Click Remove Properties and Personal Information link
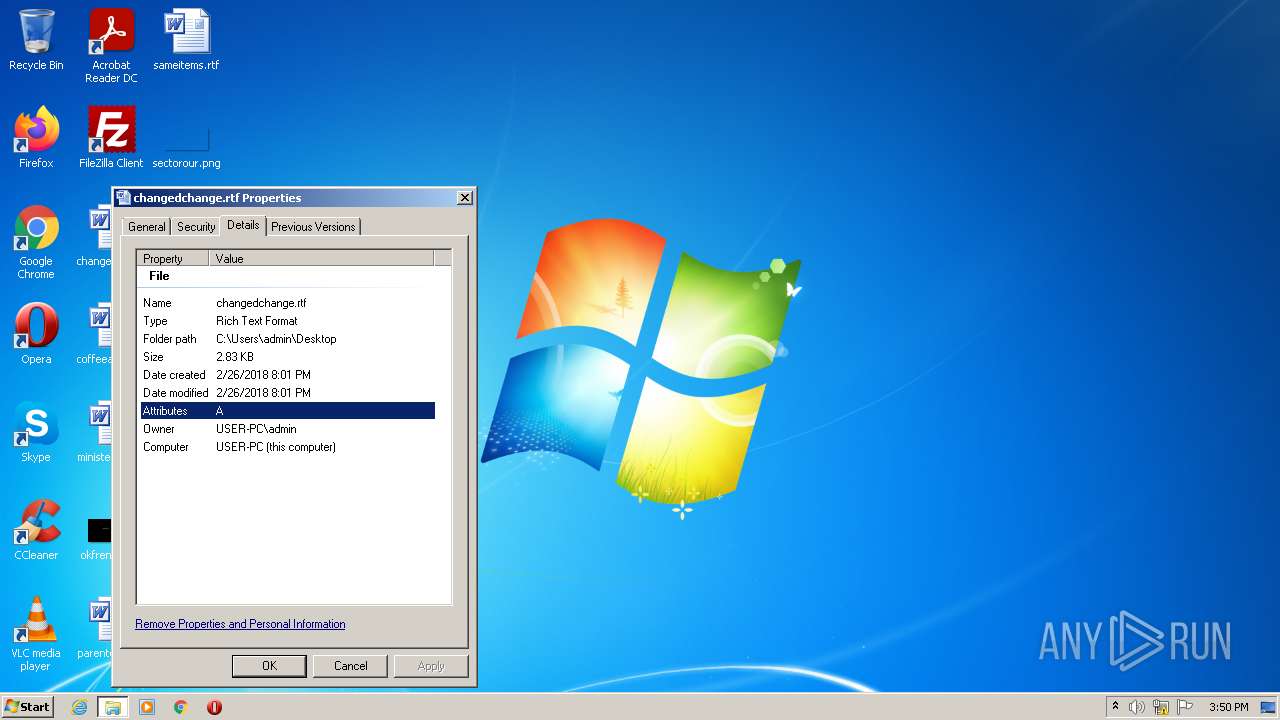The image size is (1280, 720). coord(240,624)
